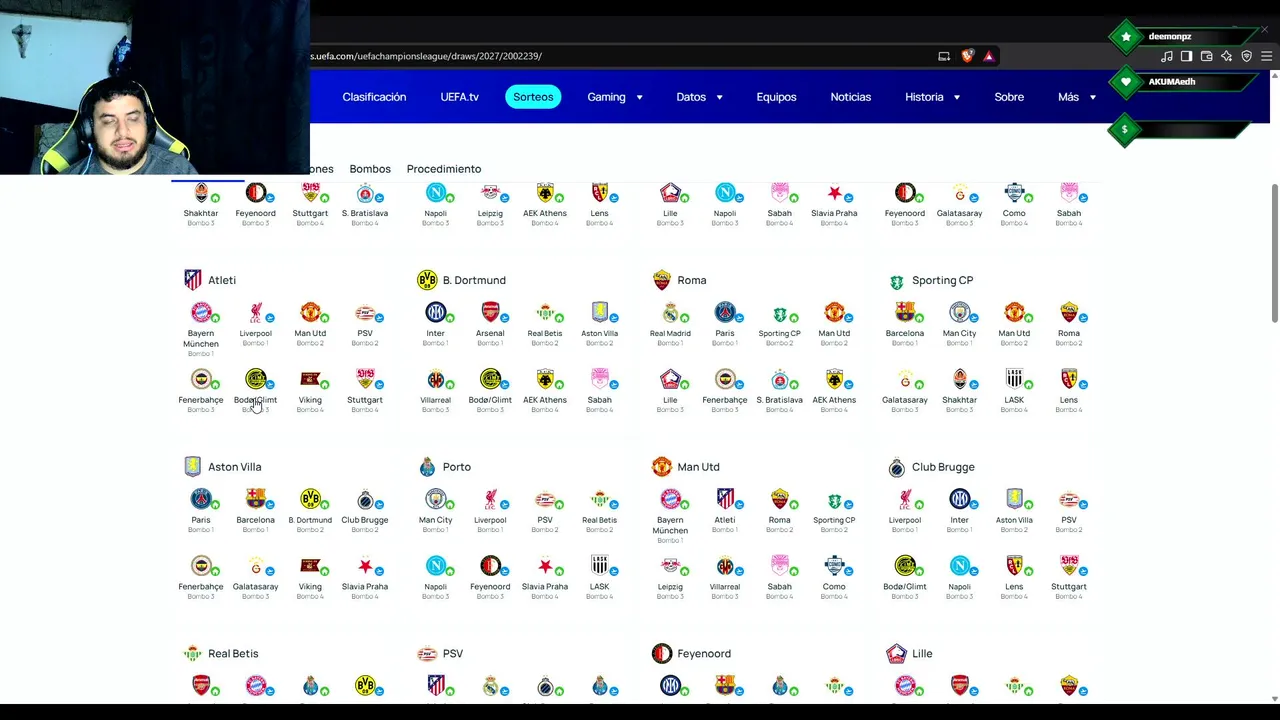Expand the Más dropdown menu
Screen dimensions: 1280x720
(x=1077, y=97)
